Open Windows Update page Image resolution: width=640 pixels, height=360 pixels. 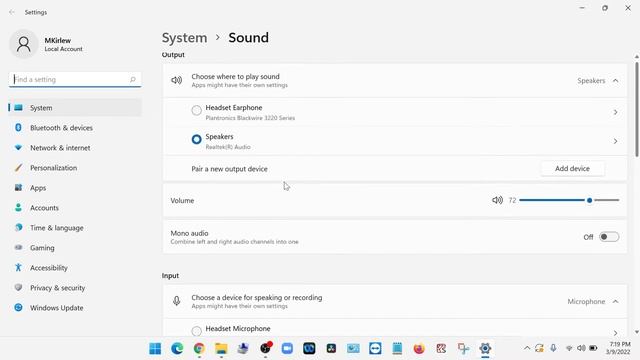75,308
